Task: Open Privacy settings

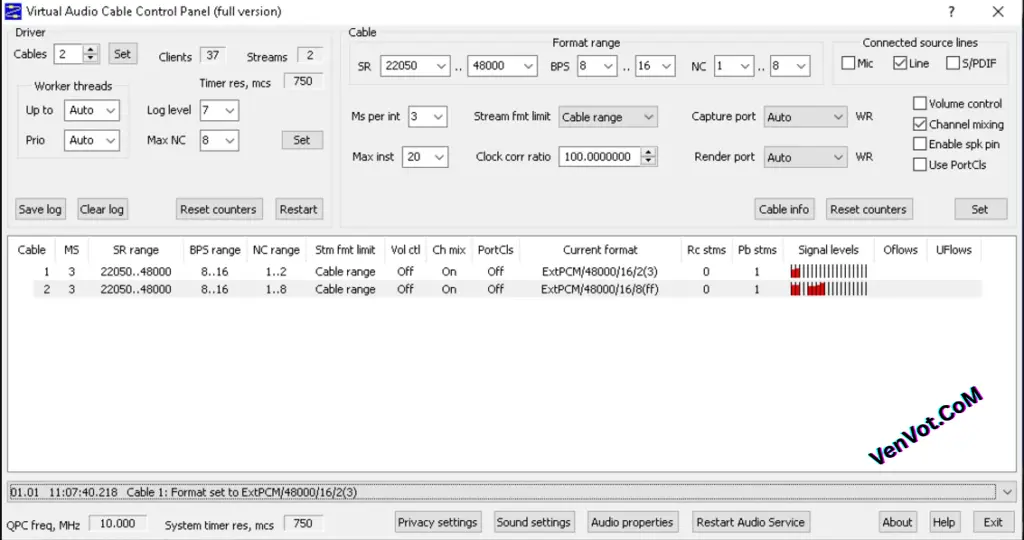Action: [438, 522]
